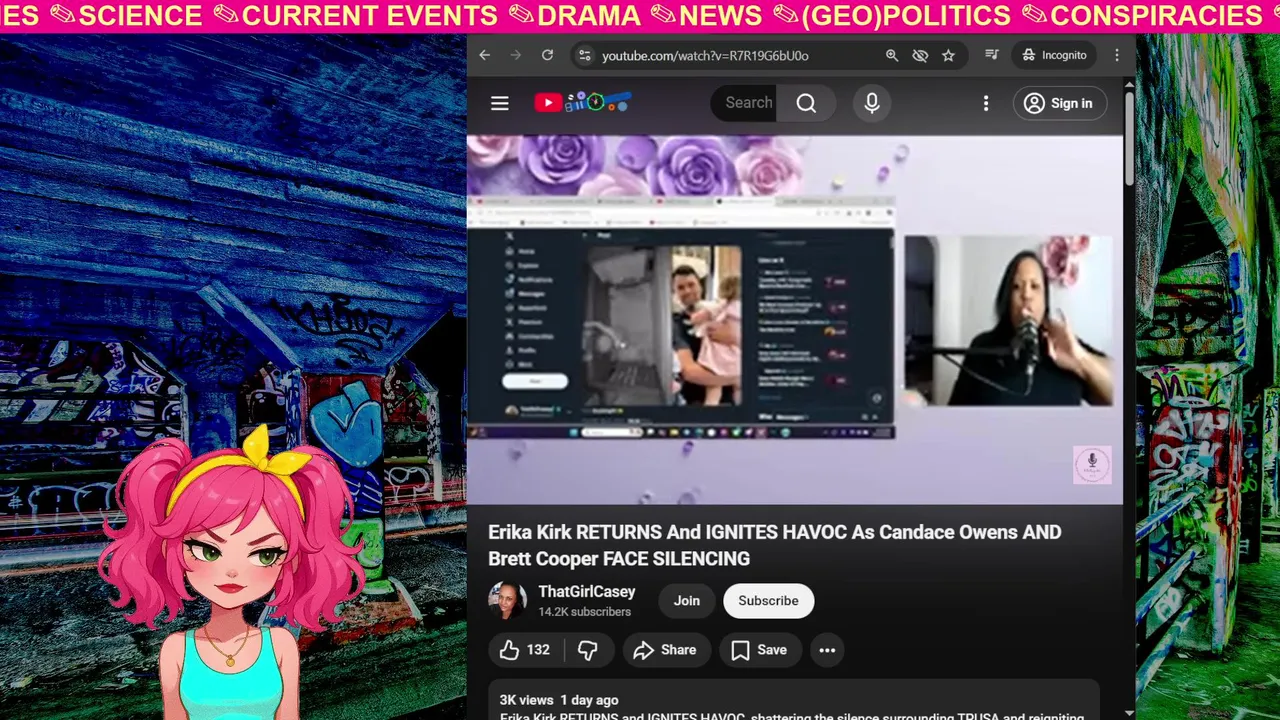Subscribe to ThatGirlCasey
Image resolution: width=1280 pixels, height=720 pixels.
pyautogui.click(x=768, y=601)
